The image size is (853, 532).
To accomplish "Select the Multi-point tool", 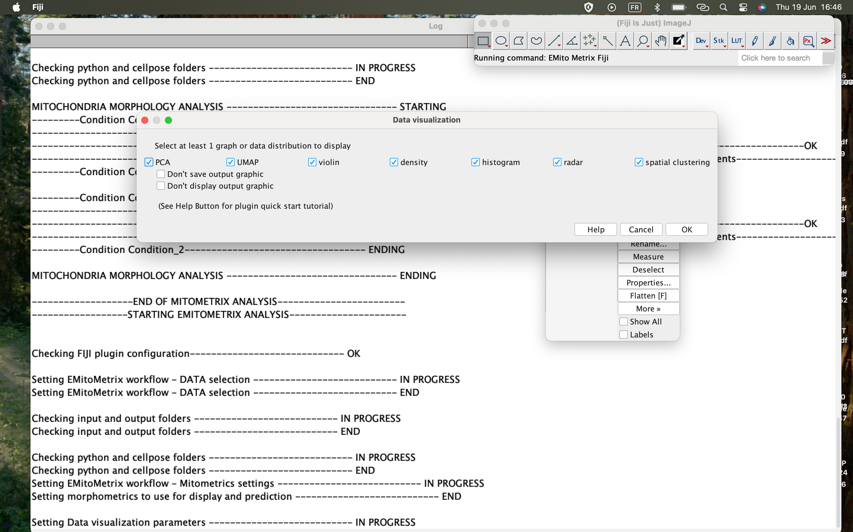I will coord(590,41).
